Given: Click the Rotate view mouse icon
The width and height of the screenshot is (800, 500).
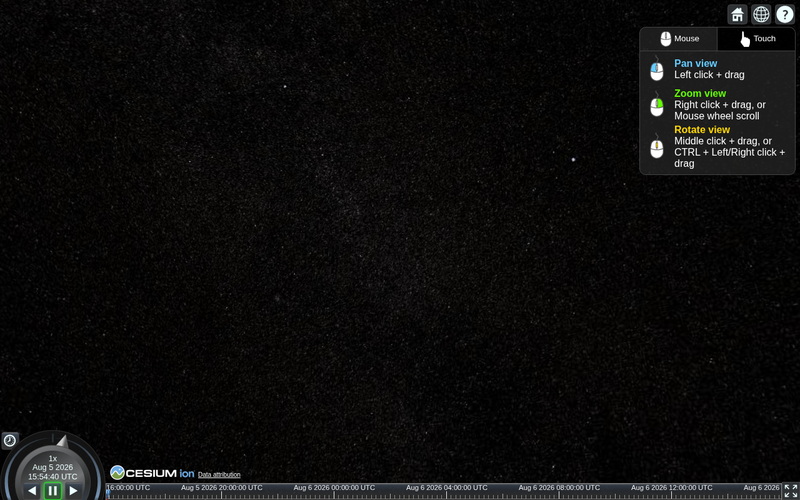Looking at the screenshot, I should point(657,147).
